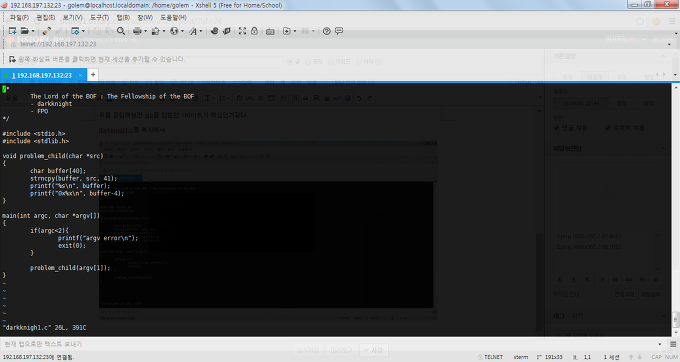Add a new tab with the plus button
The height and width of the screenshot is (362, 680).
click(93, 75)
